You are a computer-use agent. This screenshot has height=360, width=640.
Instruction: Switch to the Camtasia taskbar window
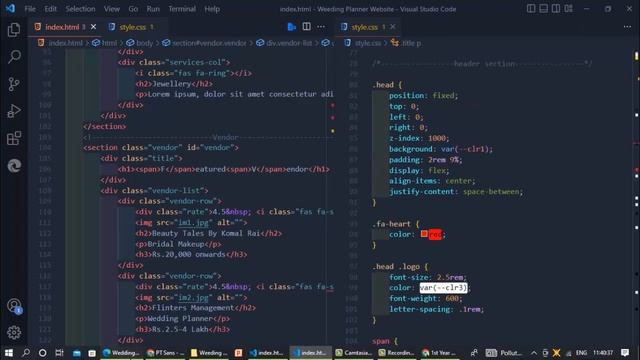pyautogui.click(x=353, y=353)
